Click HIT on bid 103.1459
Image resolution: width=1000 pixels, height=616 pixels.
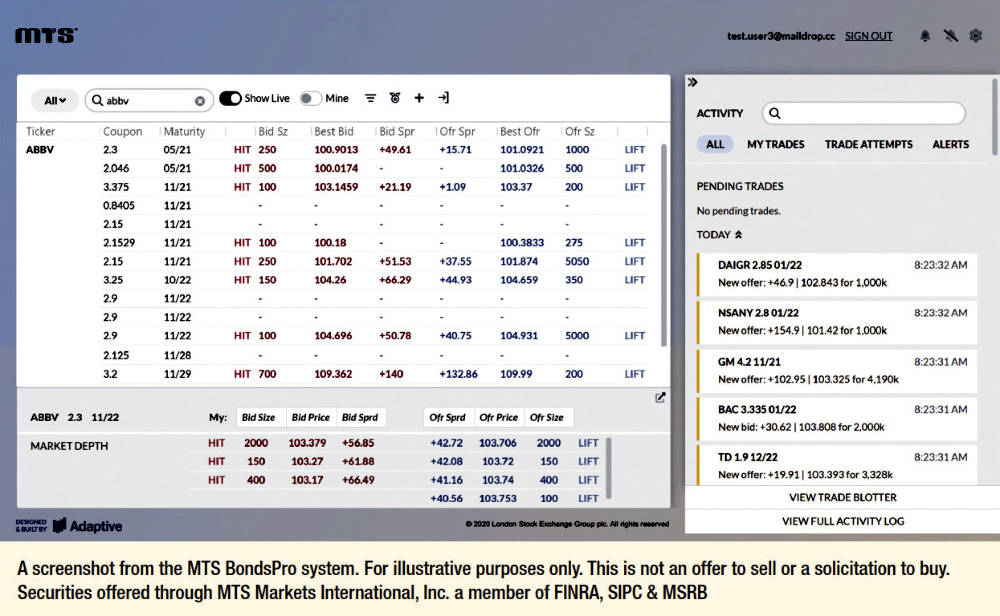tap(242, 187)
